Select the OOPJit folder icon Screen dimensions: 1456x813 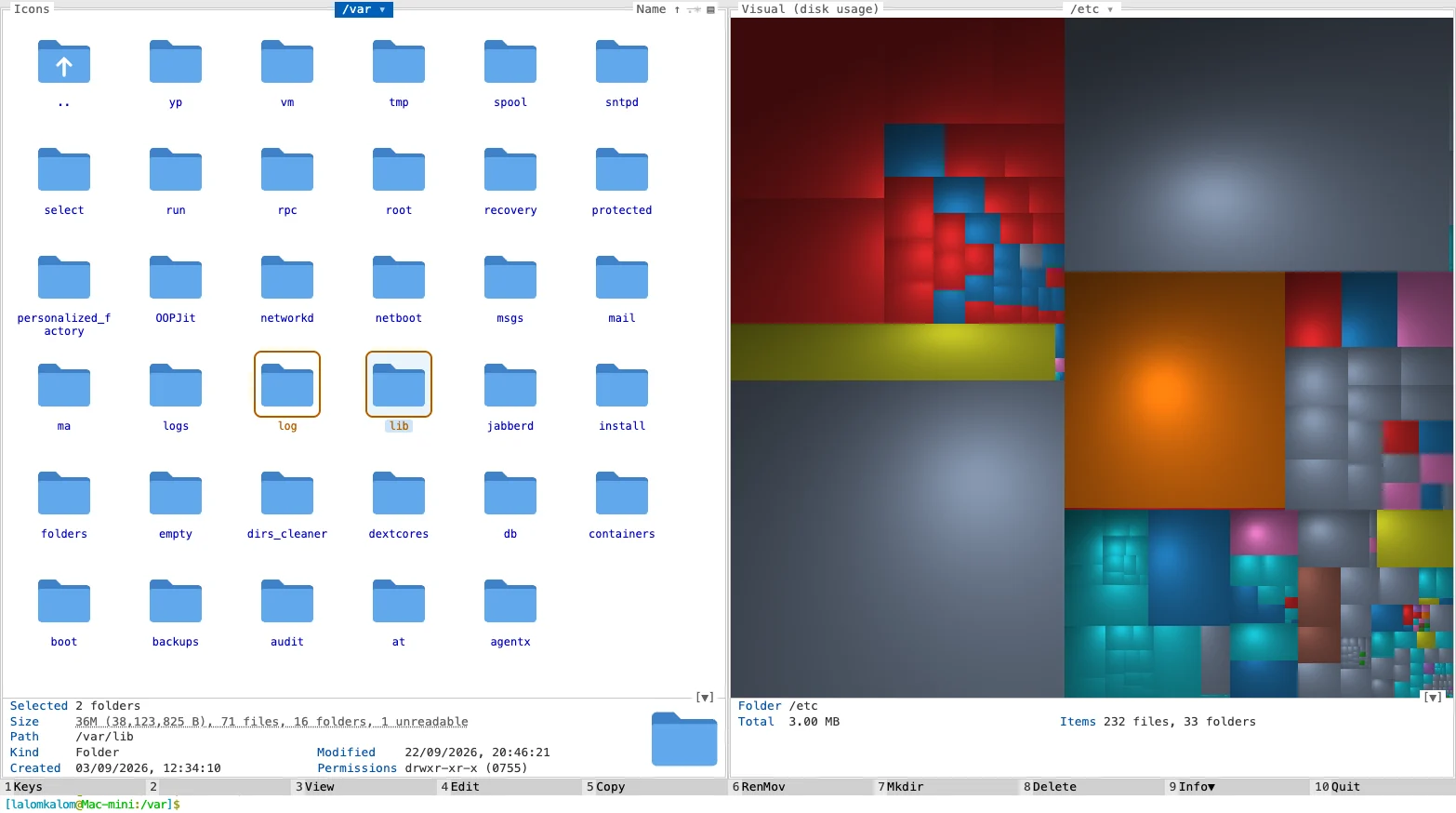176,277
